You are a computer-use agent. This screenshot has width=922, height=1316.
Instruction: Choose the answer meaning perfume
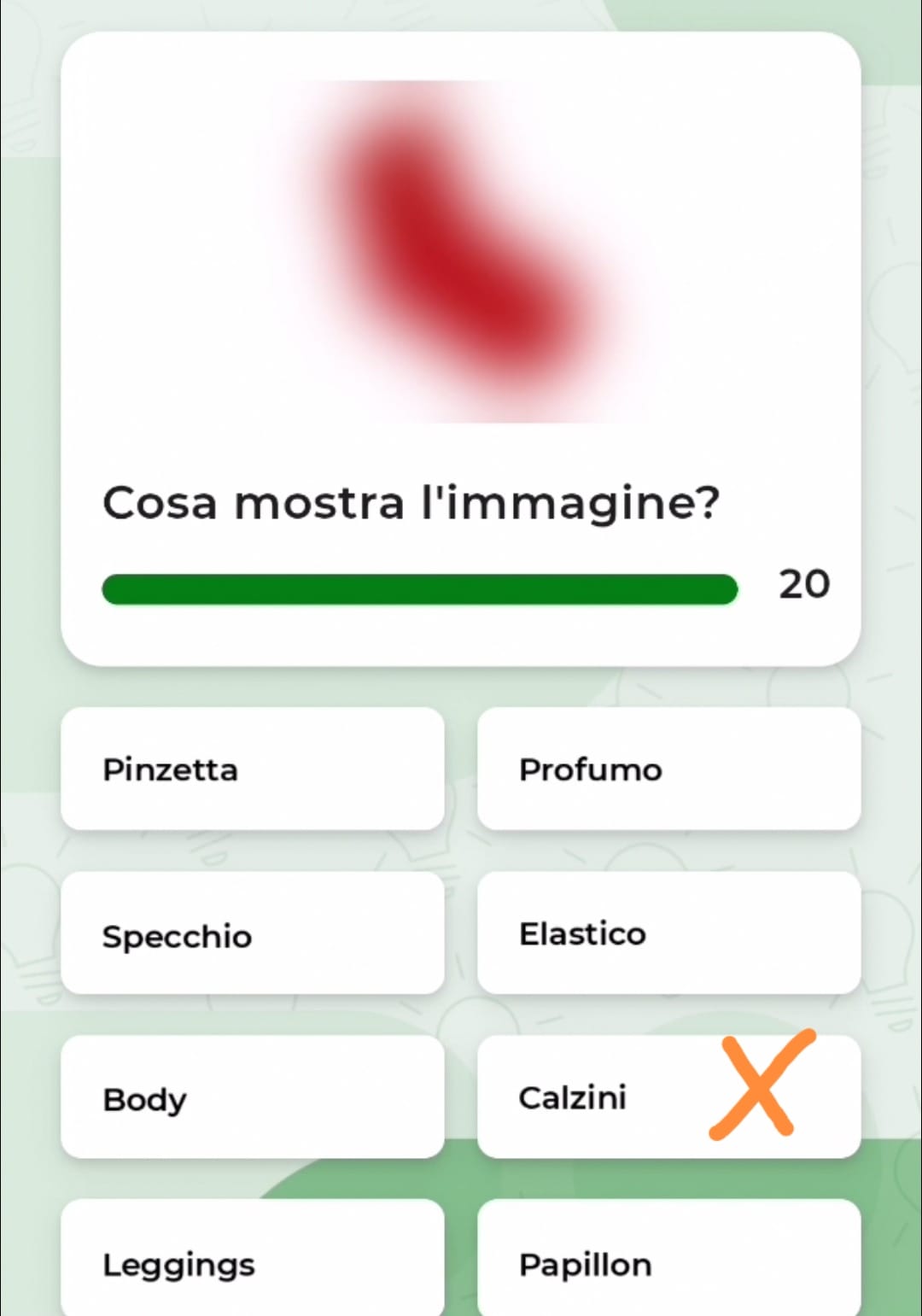tap(668, 769)
